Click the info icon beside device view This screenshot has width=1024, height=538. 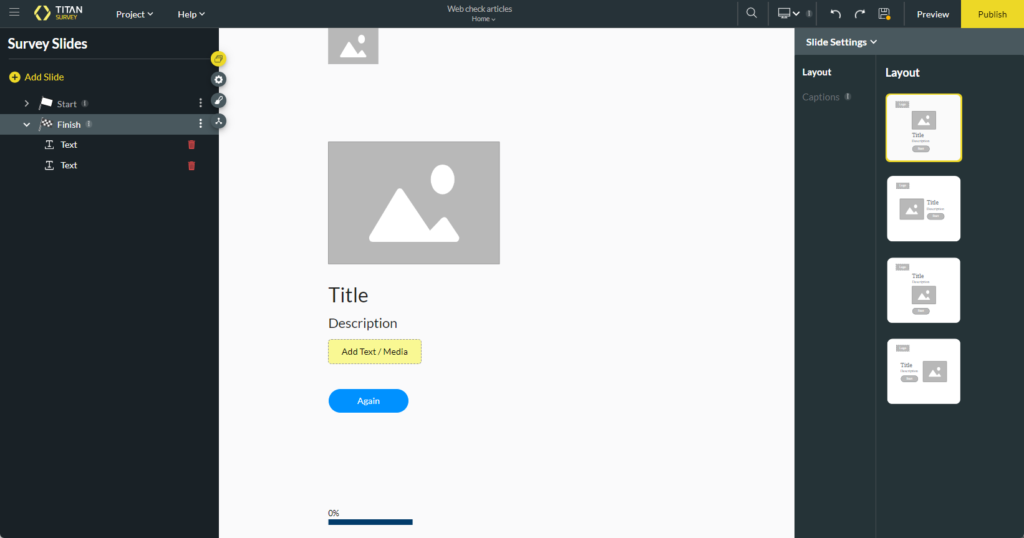(809, 14)
